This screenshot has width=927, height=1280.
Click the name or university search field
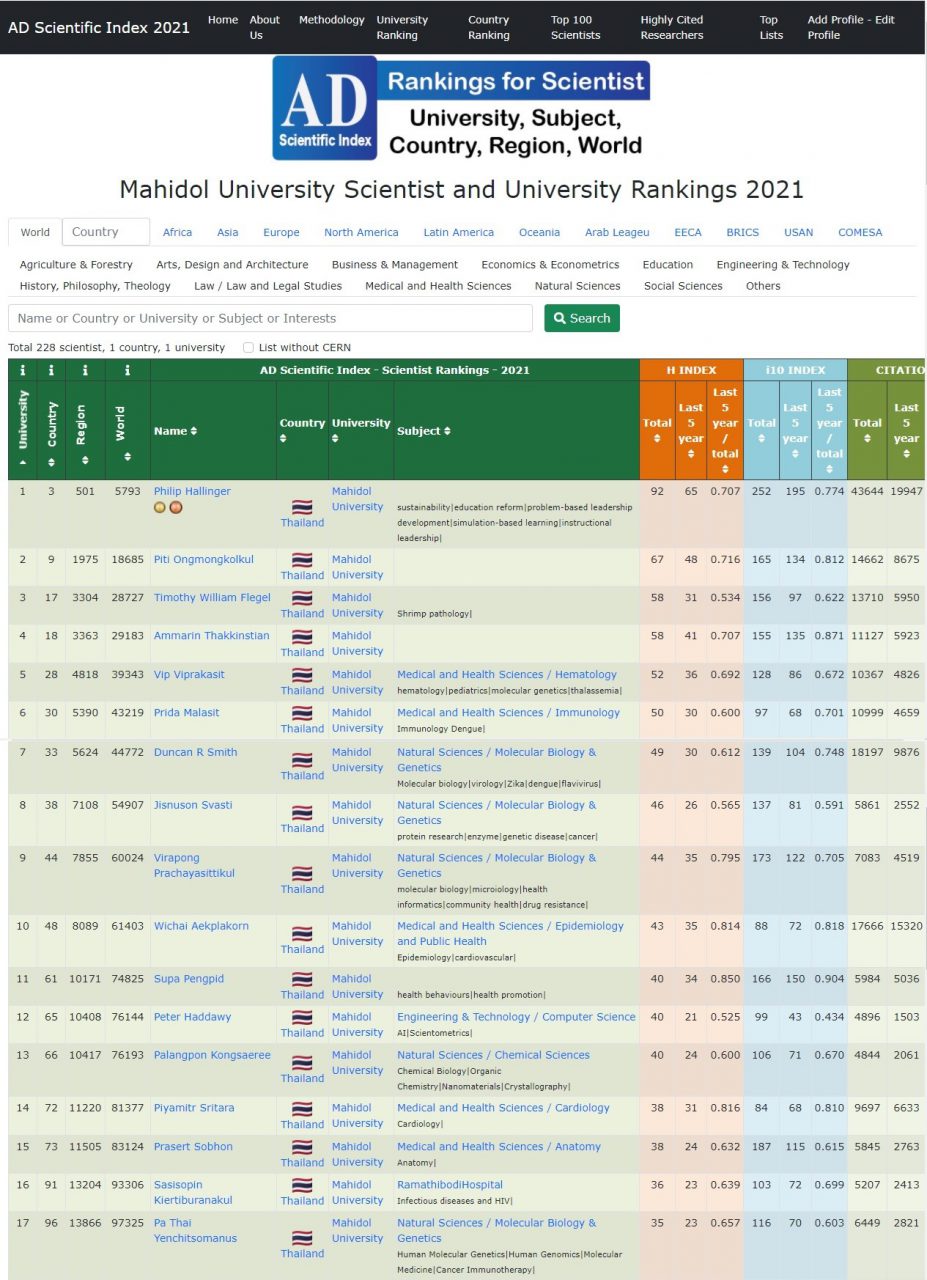coord(270,318)
